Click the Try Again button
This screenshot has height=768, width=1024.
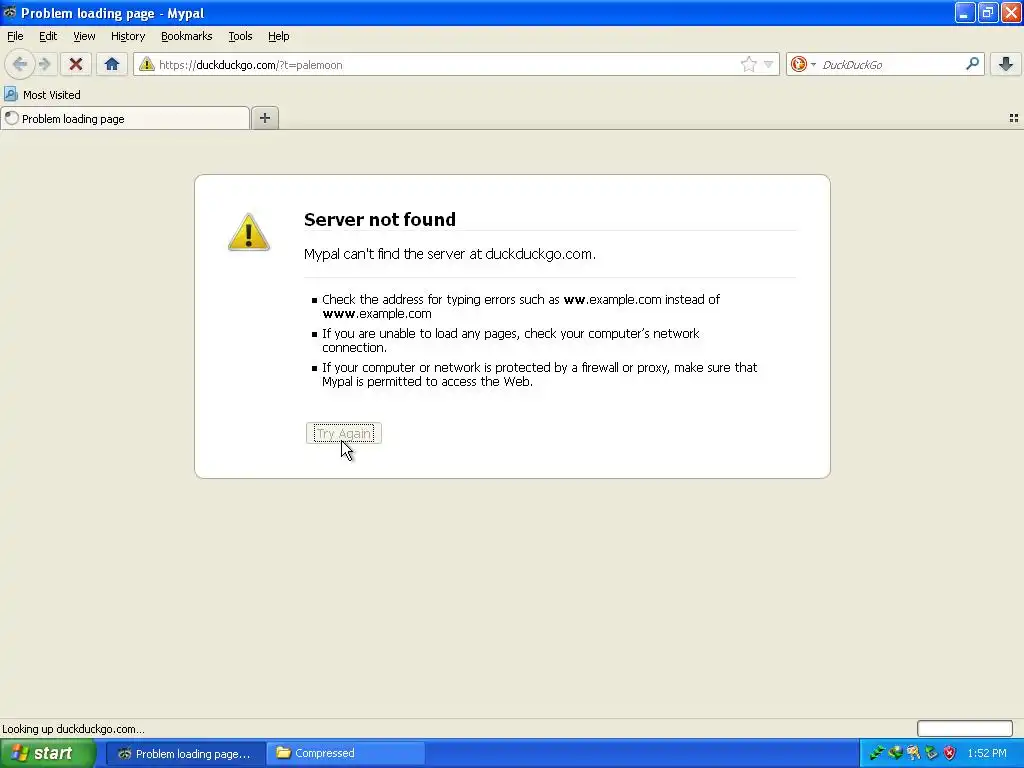(x=344, y=433)
